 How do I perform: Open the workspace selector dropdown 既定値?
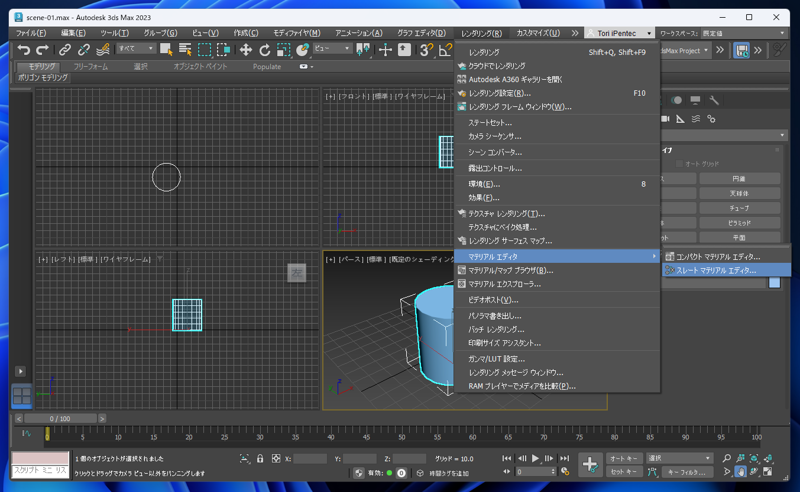click(x=743, y=33)
